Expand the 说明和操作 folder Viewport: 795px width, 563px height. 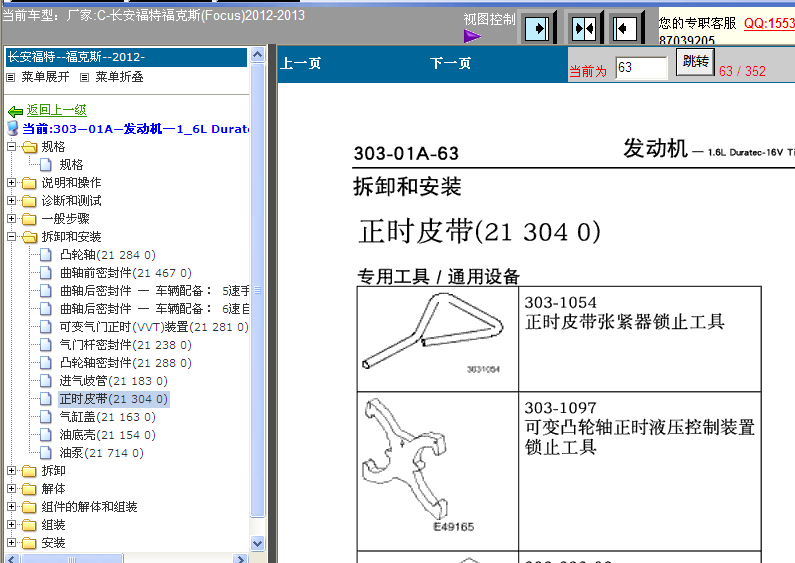[x=11, y=183]
